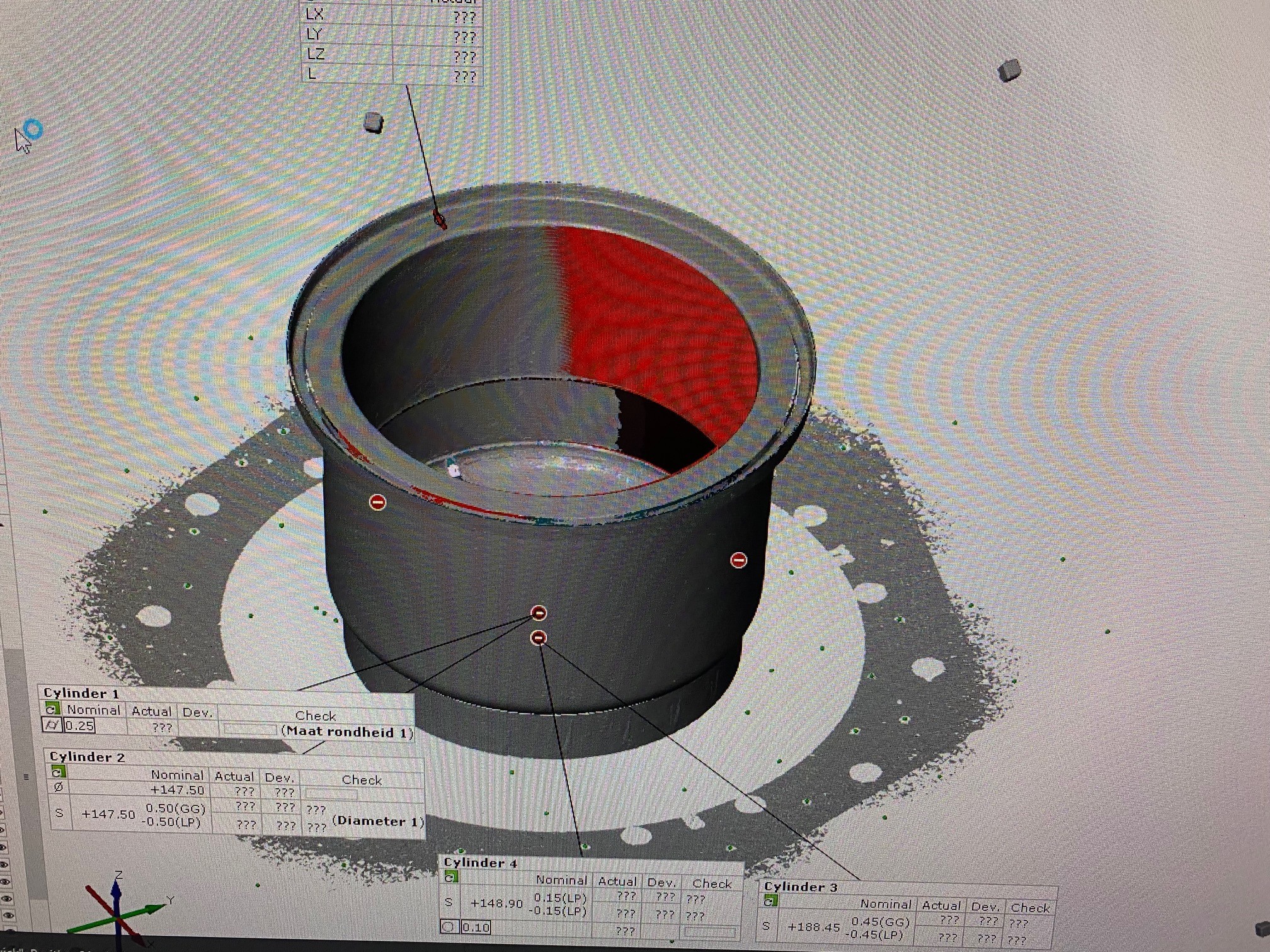Click the green element icon in Cylinder 2 label
The image size is (1270, 952).
pos(58,772)
